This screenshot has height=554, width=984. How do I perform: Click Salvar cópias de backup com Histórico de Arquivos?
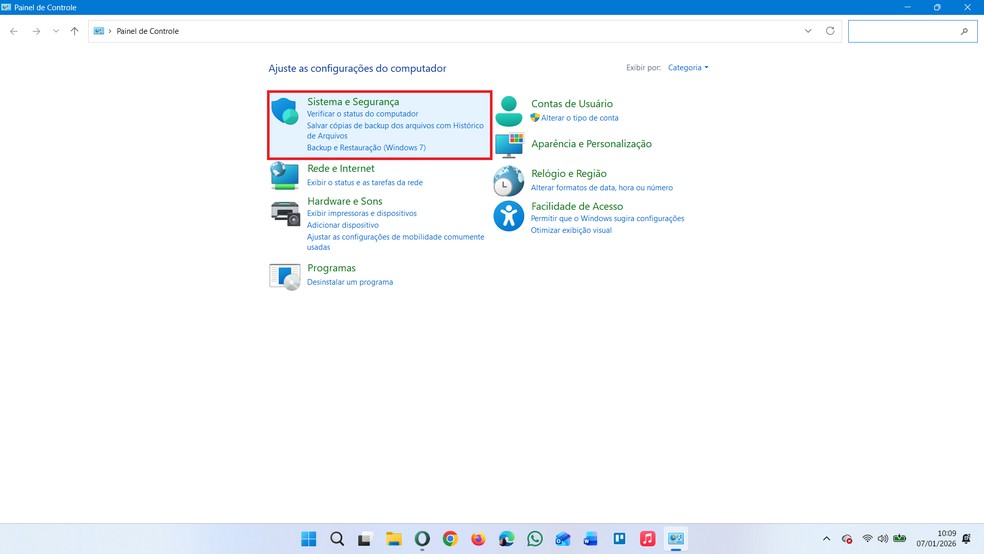coord(395,131)
